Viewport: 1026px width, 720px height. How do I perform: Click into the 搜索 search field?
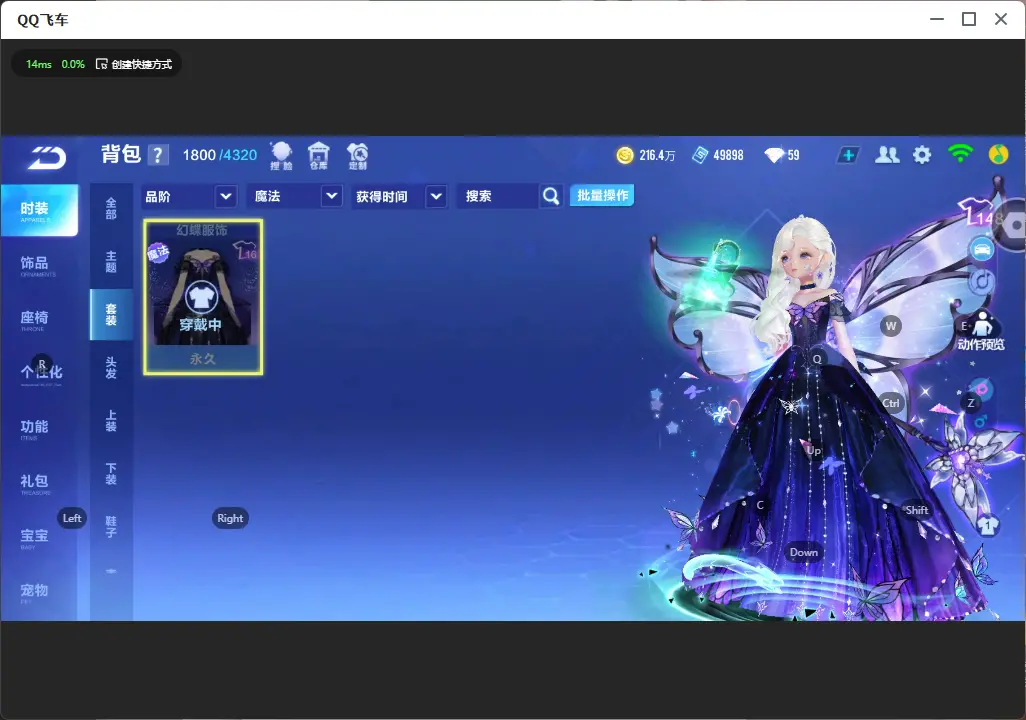click(499, 196)
